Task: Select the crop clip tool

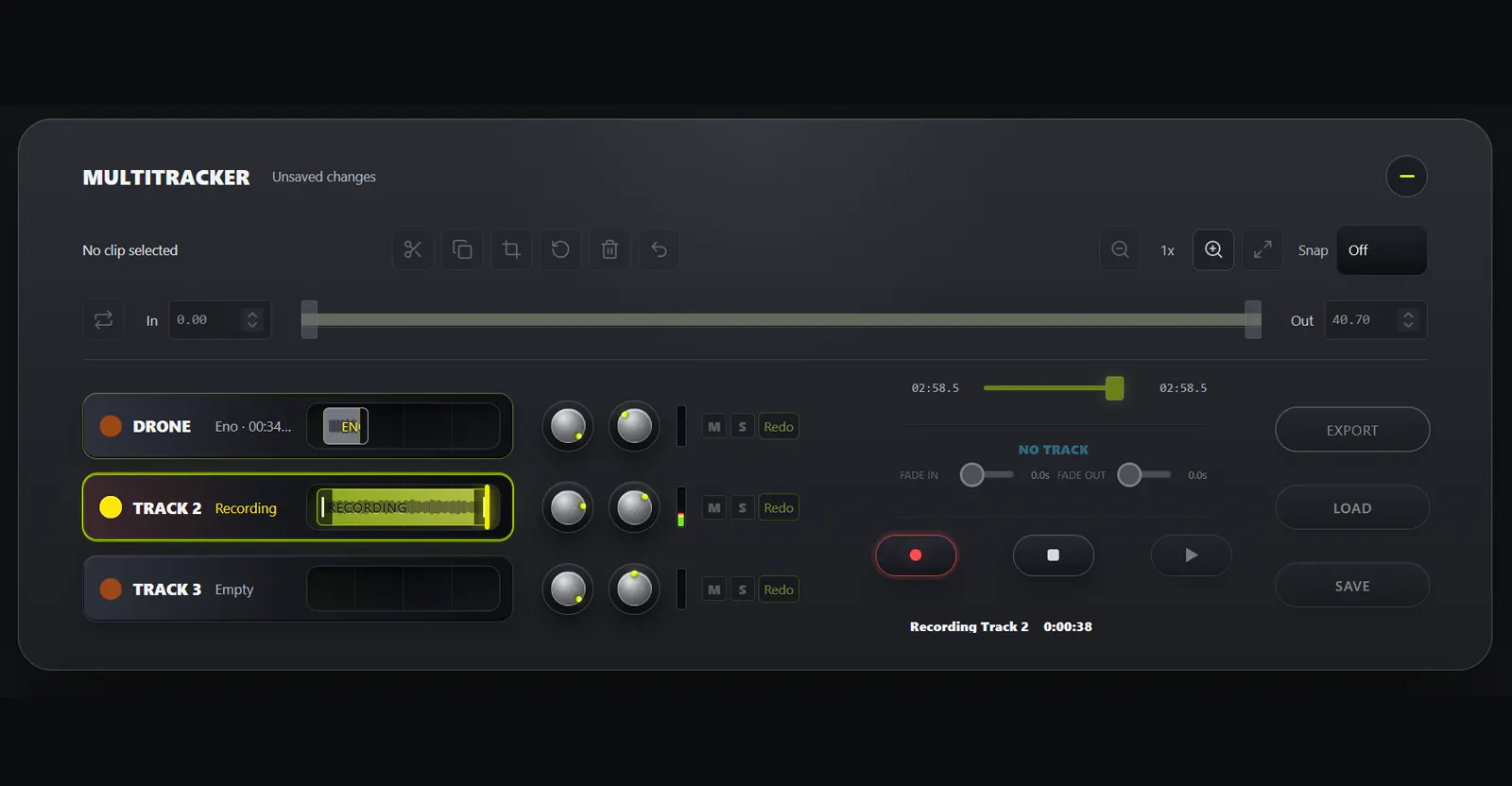Action: click(511, 249)
